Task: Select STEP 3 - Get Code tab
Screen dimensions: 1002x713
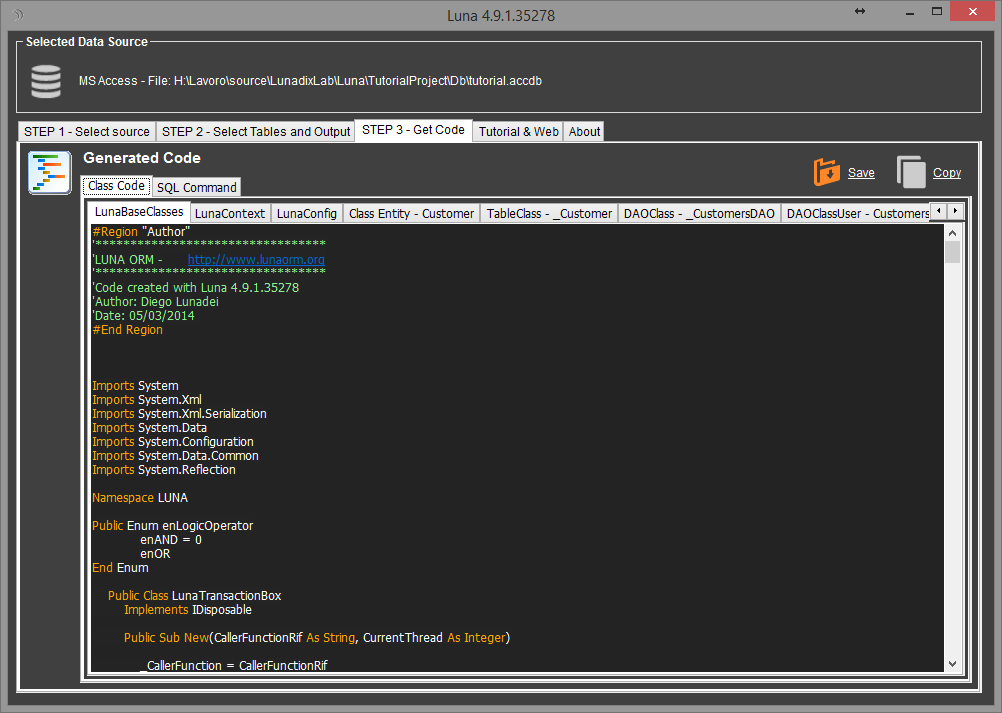Action: pyautogui.click(x=413, y=130)
